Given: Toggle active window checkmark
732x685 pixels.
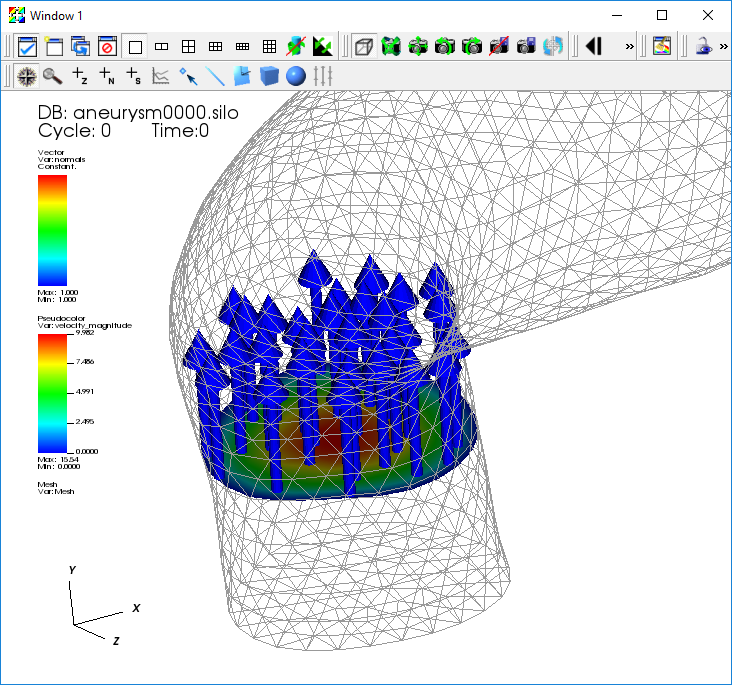Looking at the screenshot, I should tap(27, 47).
